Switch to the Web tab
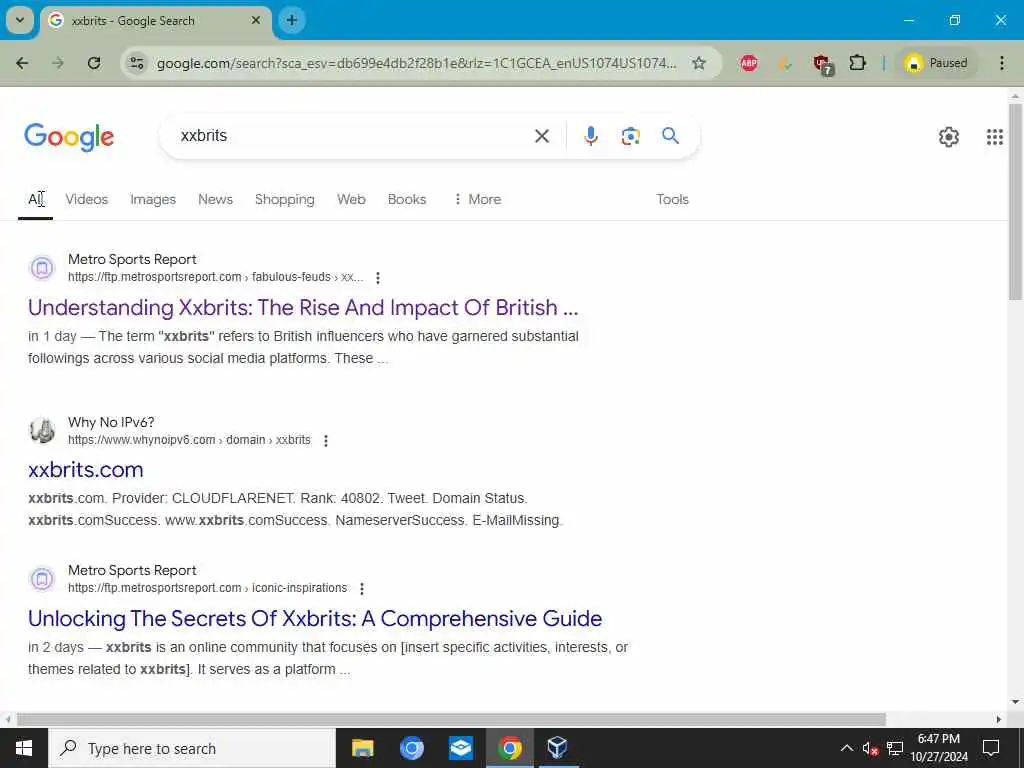This screenshot has height=768, width=1024. click(x=351, y=199)
